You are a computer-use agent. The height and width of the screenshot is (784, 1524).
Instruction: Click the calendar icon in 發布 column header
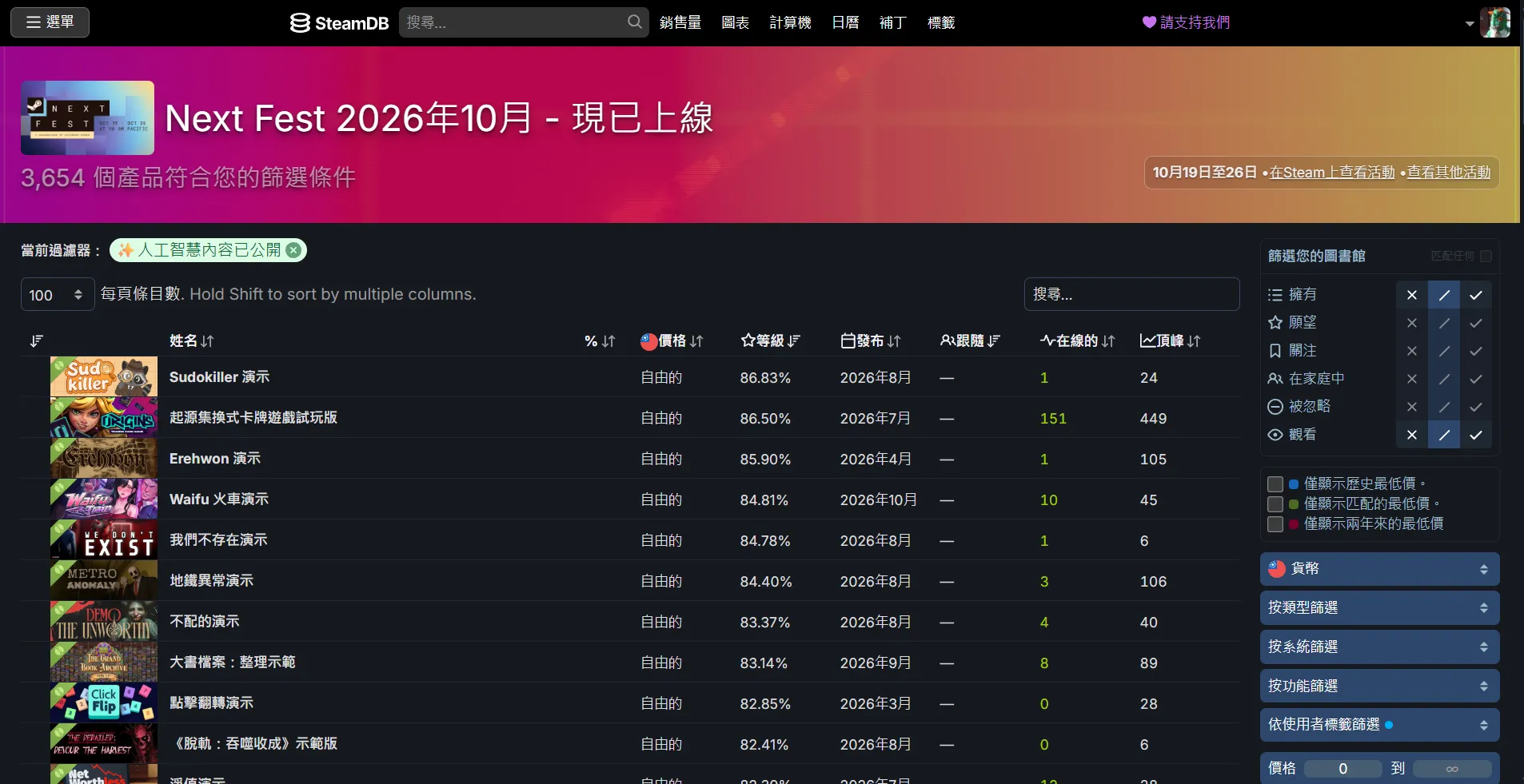pyautogui.click(x=848, y=340)
